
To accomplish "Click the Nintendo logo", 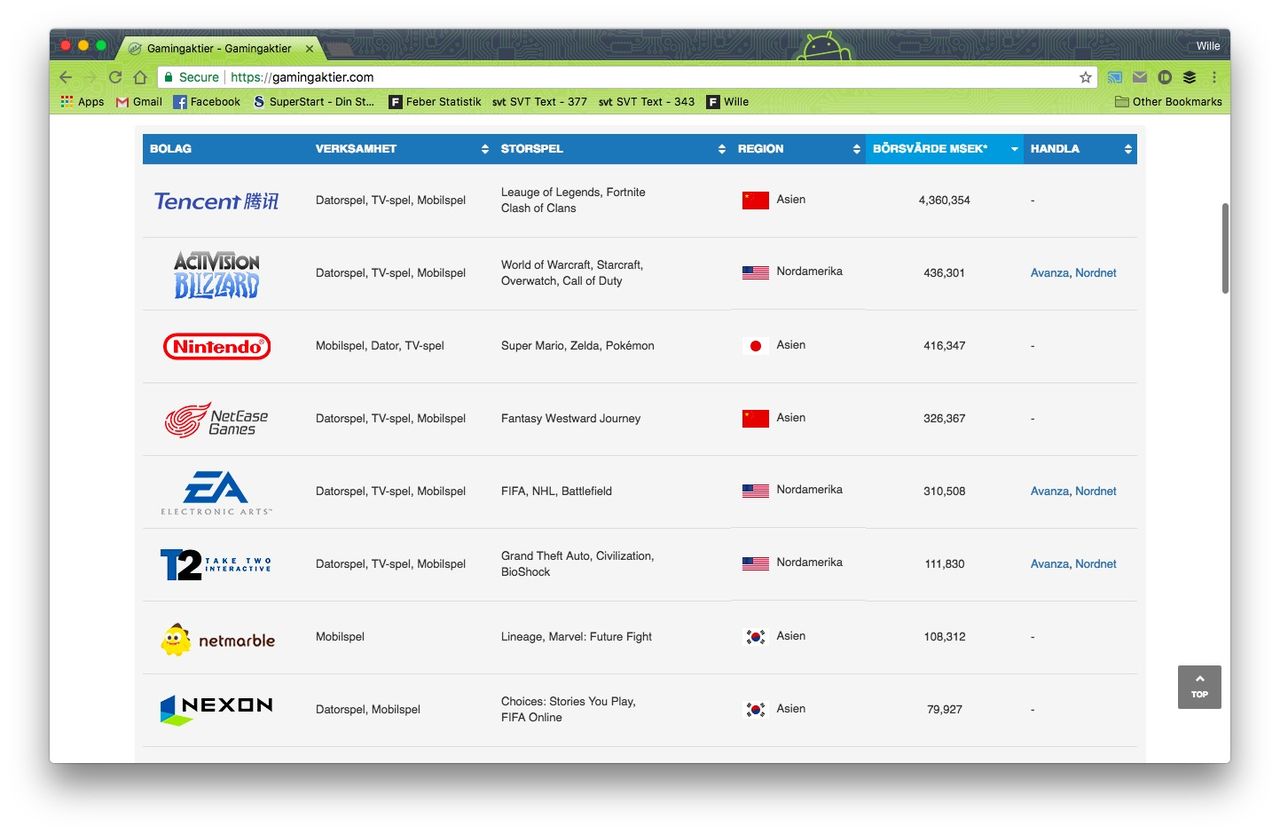I will pyautogui.click(x=216, y=346).
